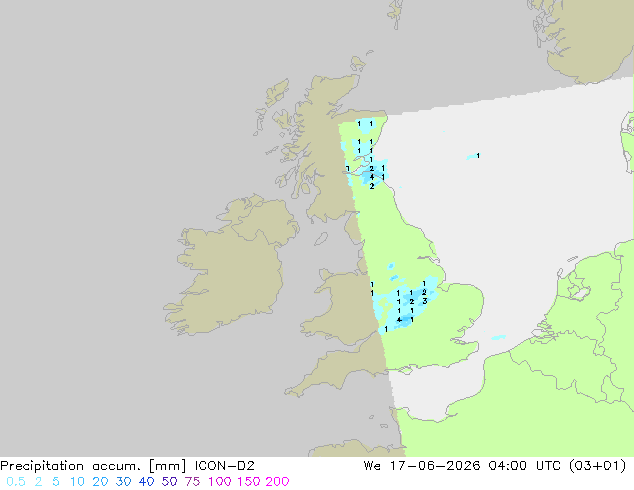Click the 5 mm legend value
634x490 pixels.
click(56, 482)
